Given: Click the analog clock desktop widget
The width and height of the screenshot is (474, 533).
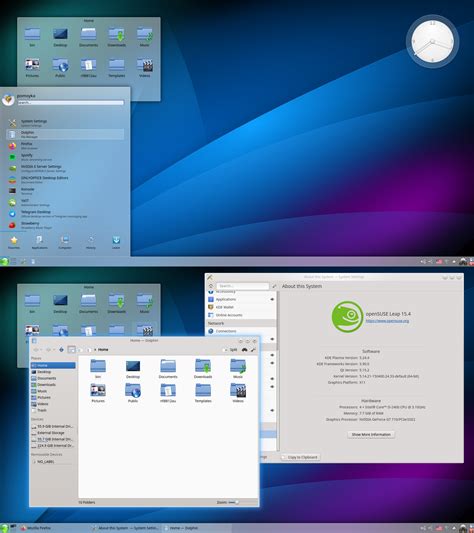Looking at the screenshot, I should (x=433, y=41).
